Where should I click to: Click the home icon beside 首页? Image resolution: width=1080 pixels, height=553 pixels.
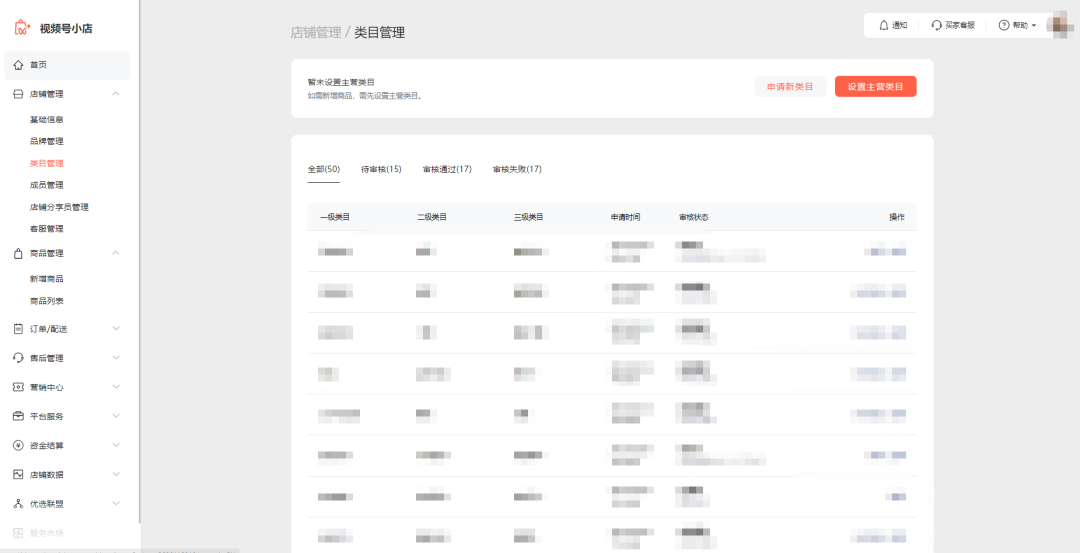(x=18, y=65)
